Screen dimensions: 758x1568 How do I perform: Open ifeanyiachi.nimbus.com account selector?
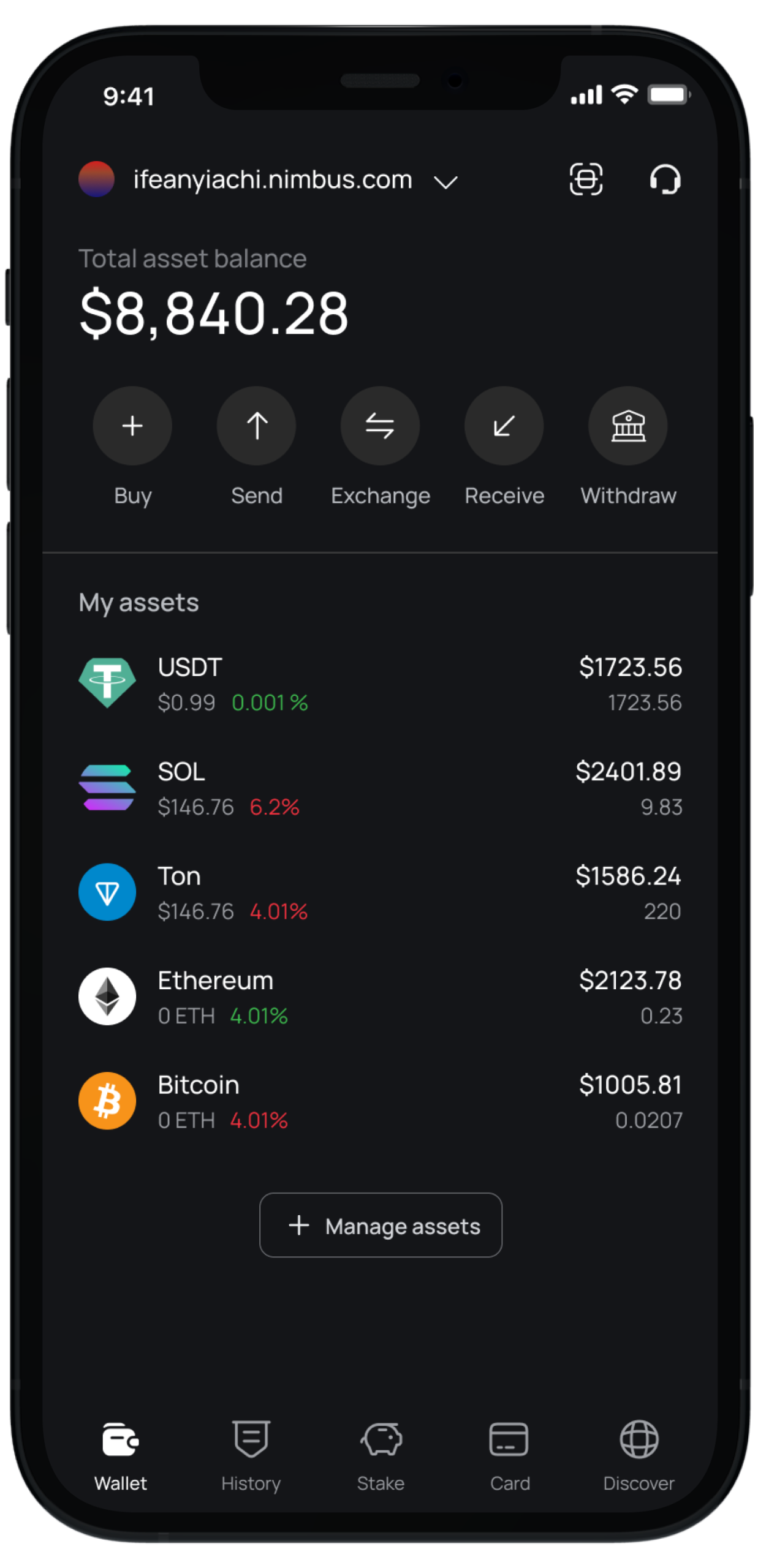click(273, 180)
